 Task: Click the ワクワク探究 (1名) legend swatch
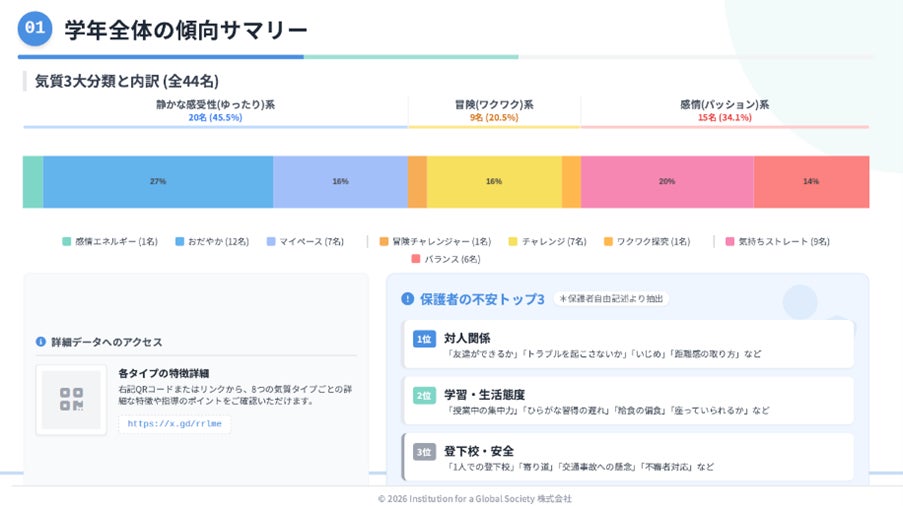[x=608, y=242]
